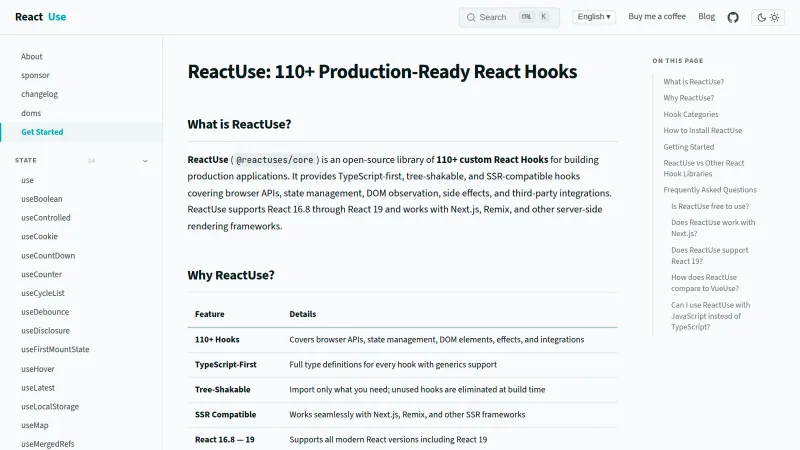Screen dimensions: 800x450
Task: Open the use hook page
Action: (27, 180)
